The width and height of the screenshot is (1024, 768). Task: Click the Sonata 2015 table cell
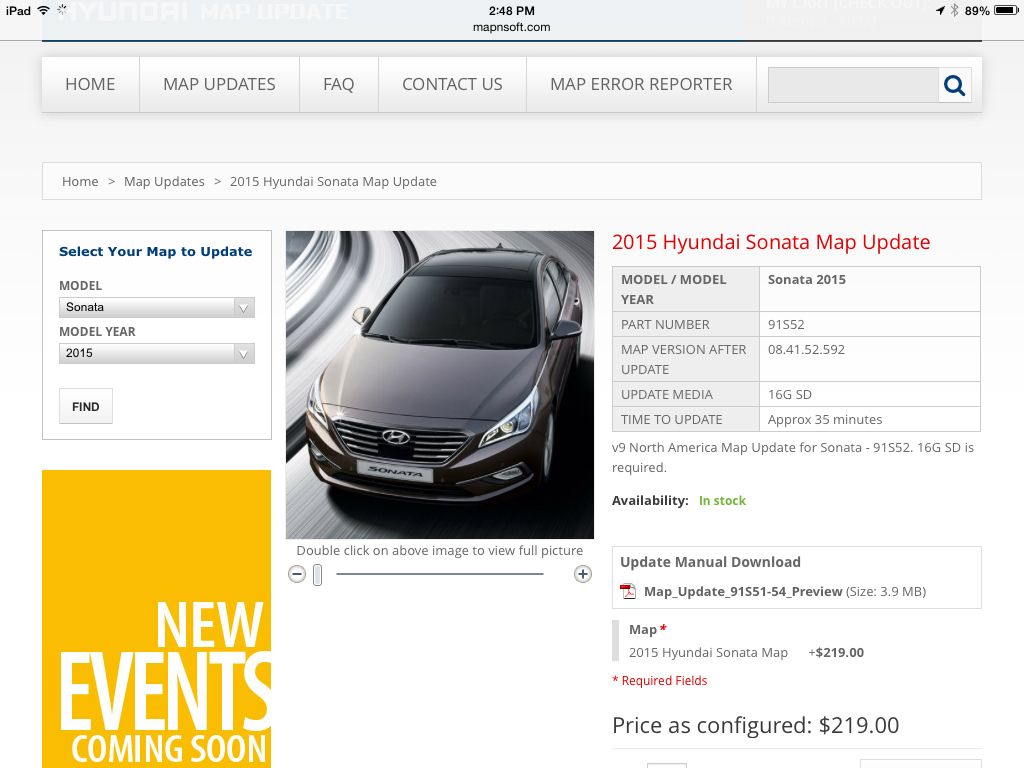[x=869, y=289]
